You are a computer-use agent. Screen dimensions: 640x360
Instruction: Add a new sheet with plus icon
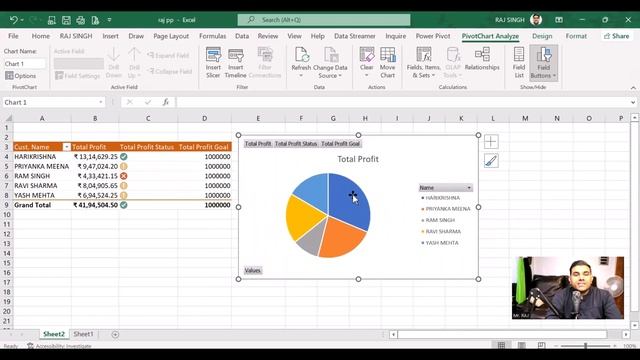click(115, 334)
